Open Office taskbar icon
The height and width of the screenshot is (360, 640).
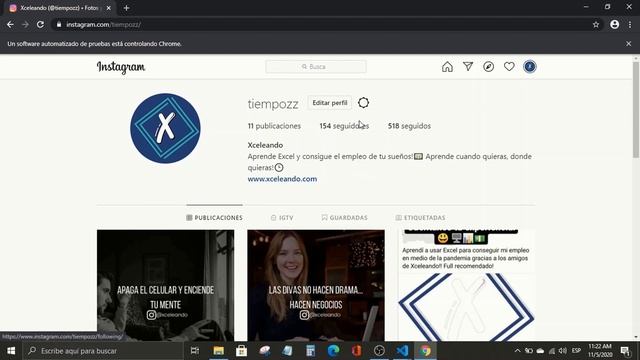click(x=356, y=351)
